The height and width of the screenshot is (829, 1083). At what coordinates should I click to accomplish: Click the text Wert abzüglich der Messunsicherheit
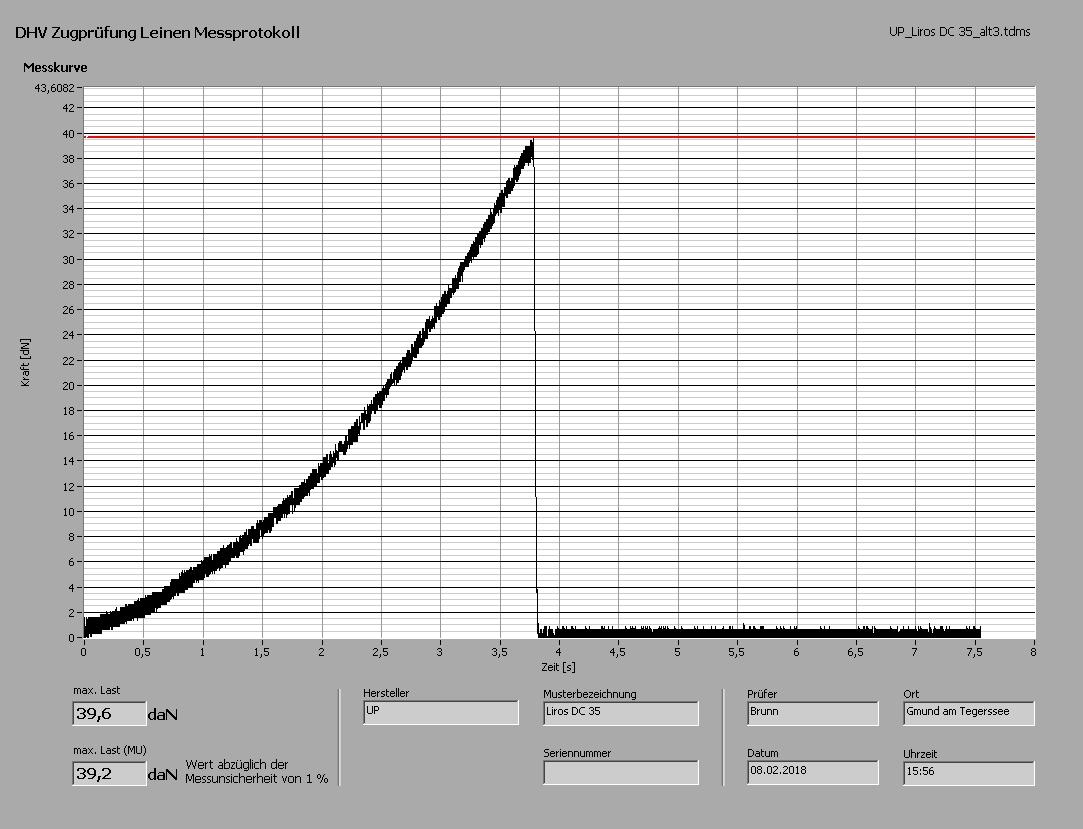click(x=257, y=772)
